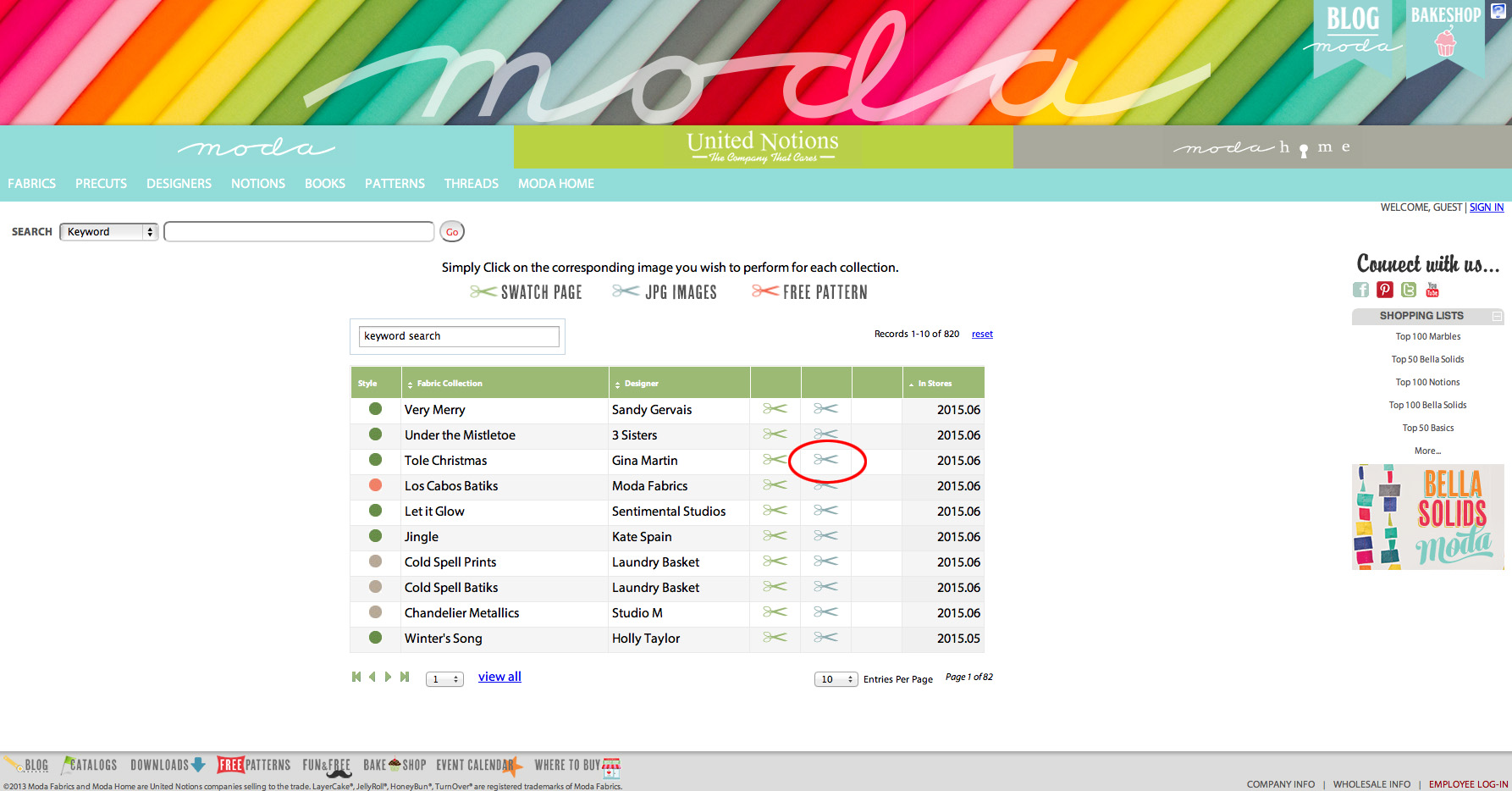The width and height of the screenshot is (1512, 791).
Task: Go to the previous results page
Action: pos(372,677)
